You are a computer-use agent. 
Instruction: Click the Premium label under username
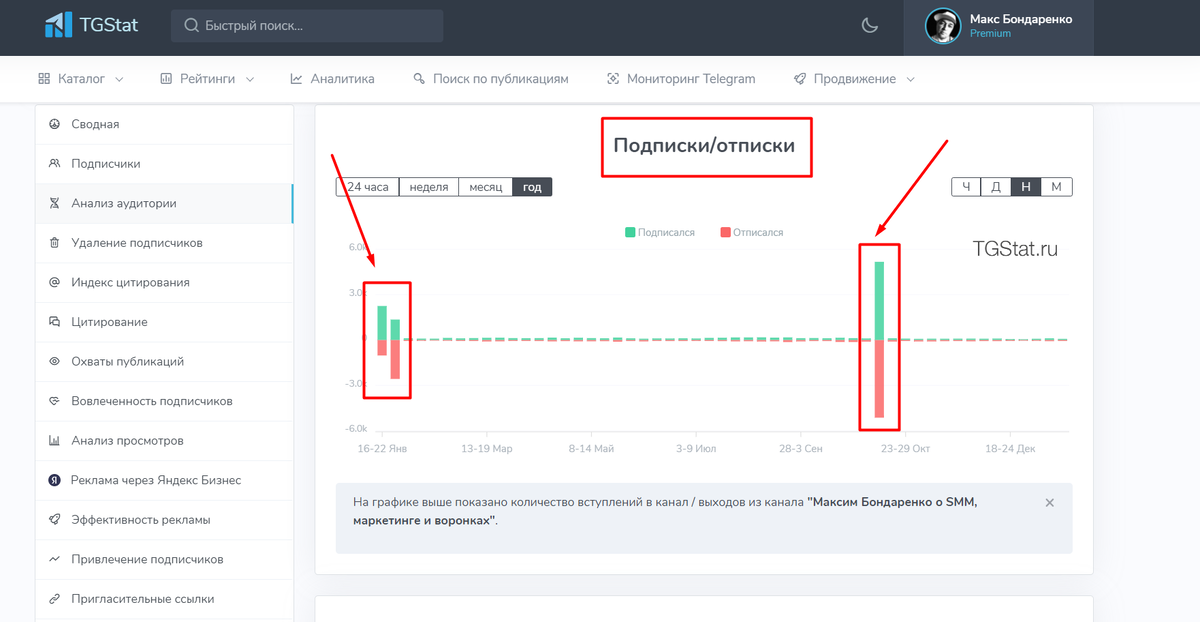990,34
